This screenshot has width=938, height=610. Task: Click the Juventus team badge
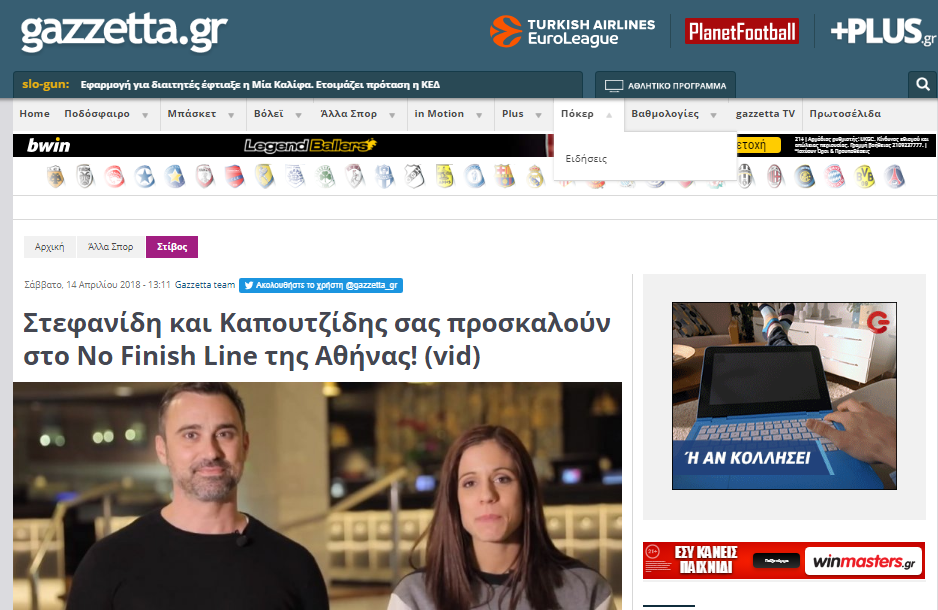point(745,177)
